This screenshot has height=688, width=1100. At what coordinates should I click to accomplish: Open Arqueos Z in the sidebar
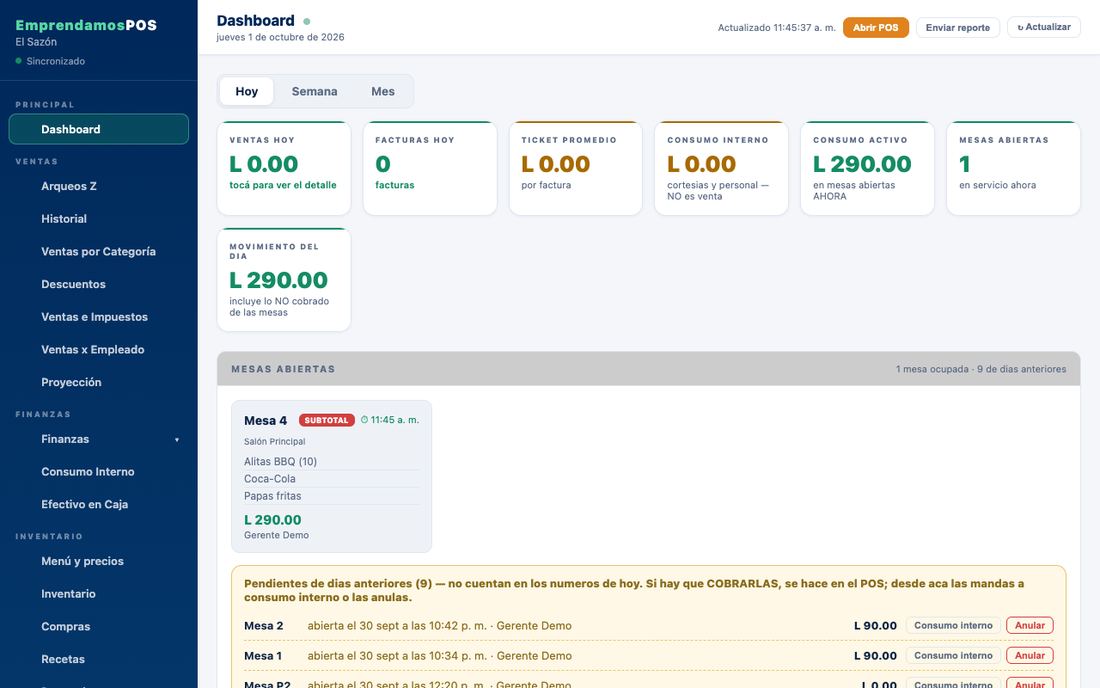click(x=99, y=186)
